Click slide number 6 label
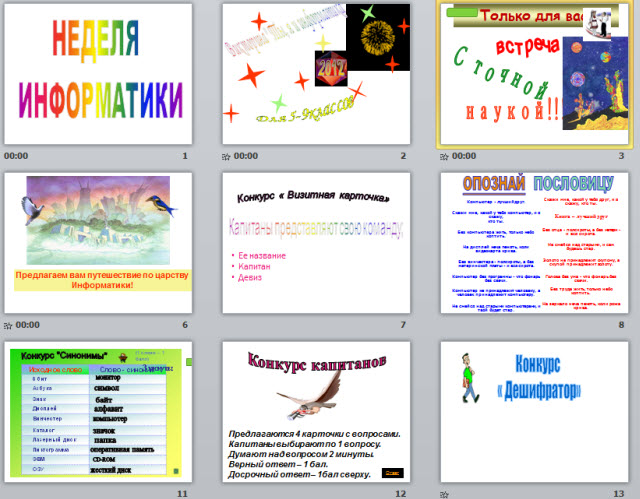Screen dimensions: 640x499 pos(185,325)
